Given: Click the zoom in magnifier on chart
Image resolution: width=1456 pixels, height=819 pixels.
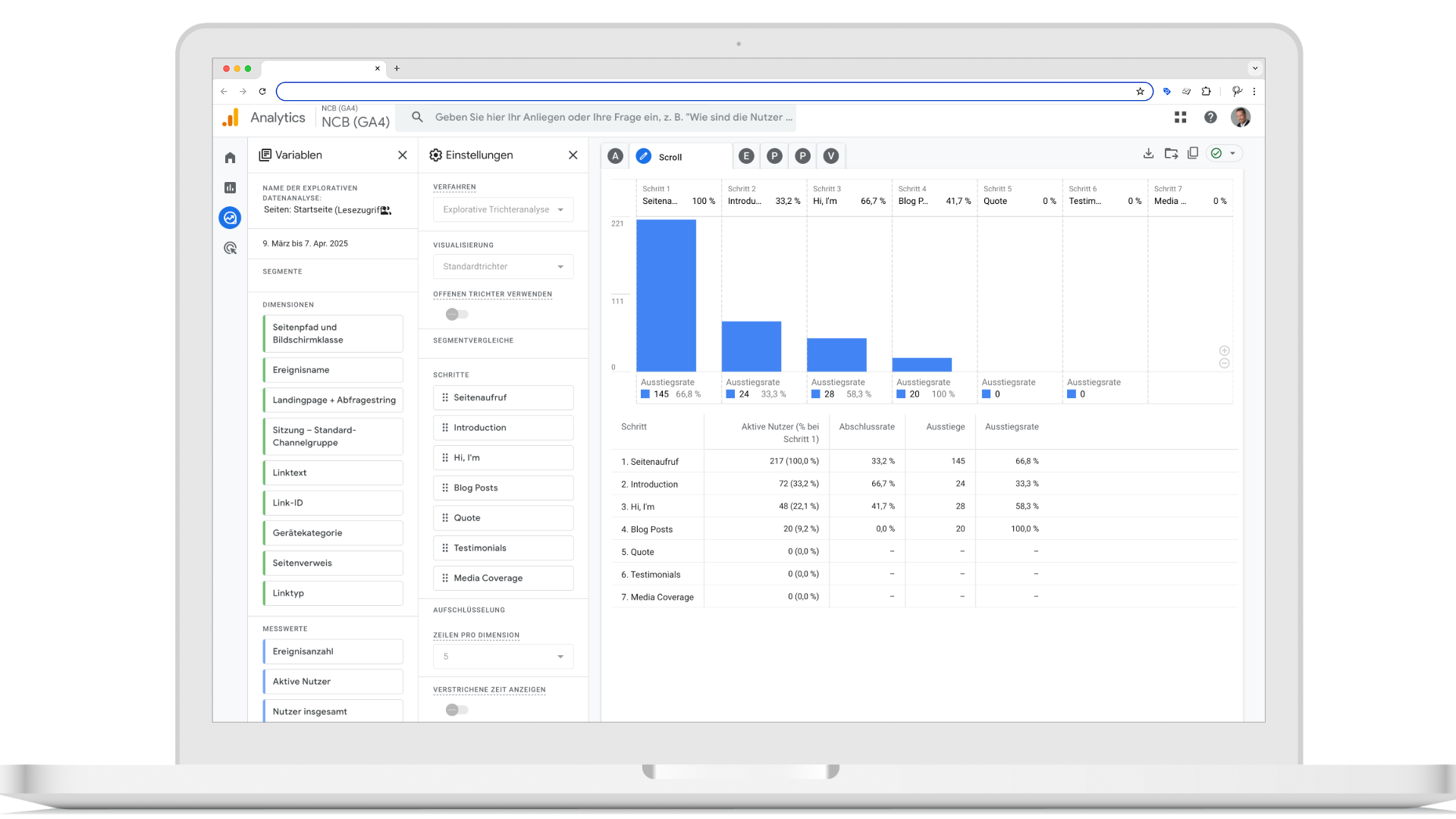Looking at the screenshot, I should [x=1224, y=350].
